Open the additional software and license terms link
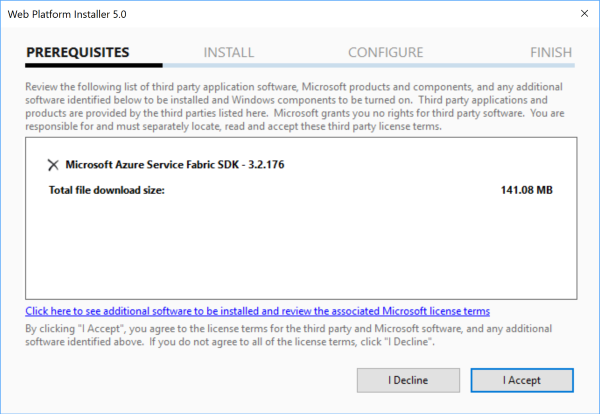Viewport: 600px width, 414px height. [257, 311]
